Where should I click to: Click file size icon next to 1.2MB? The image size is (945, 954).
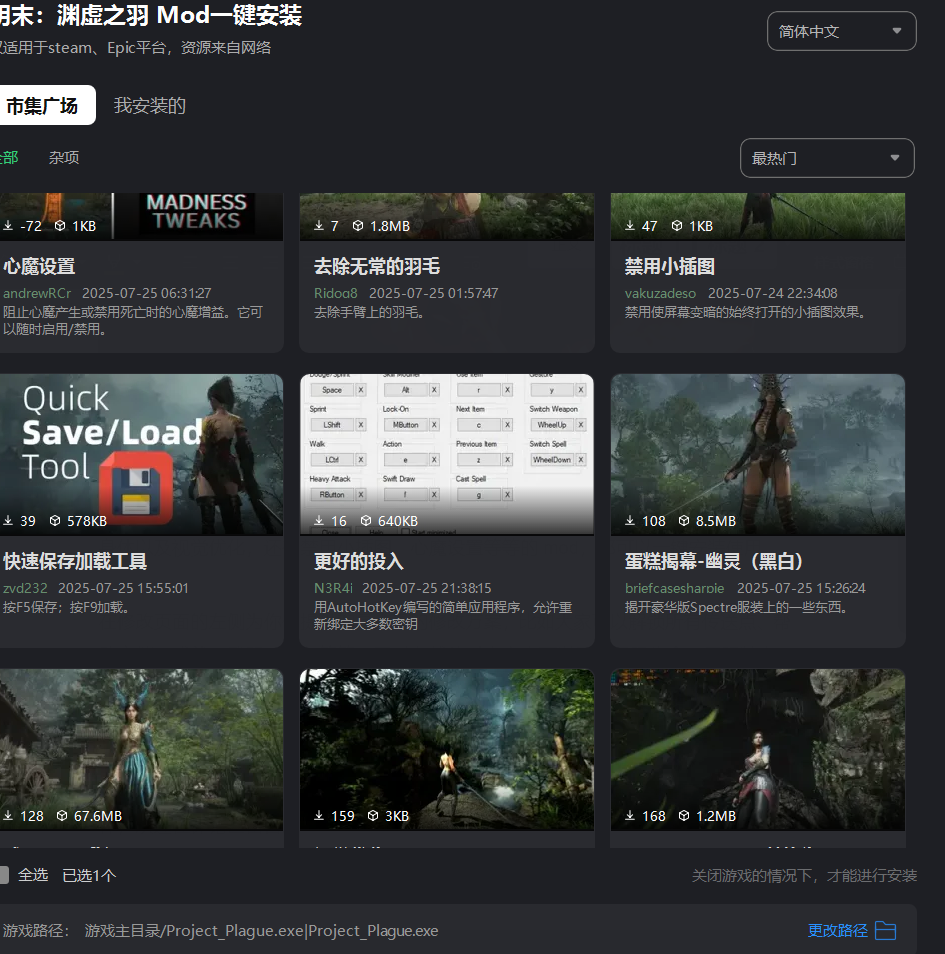[684, 816]
